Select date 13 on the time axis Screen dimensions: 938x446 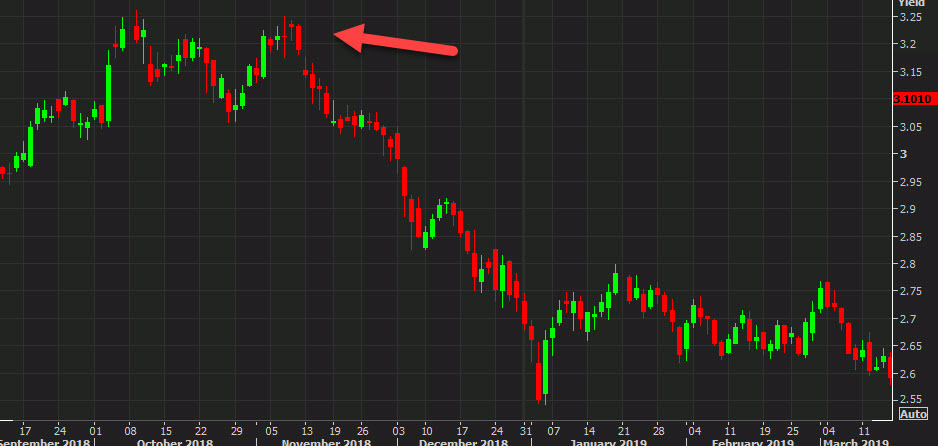point(306,430)
